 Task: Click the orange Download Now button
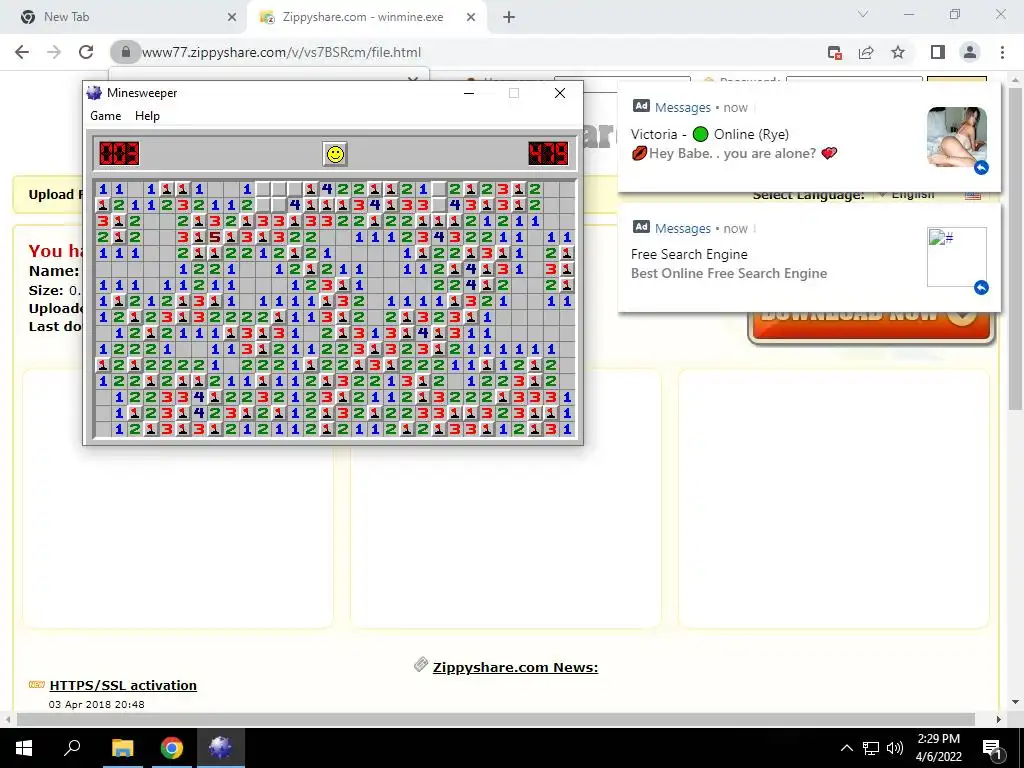click(871, 327)
